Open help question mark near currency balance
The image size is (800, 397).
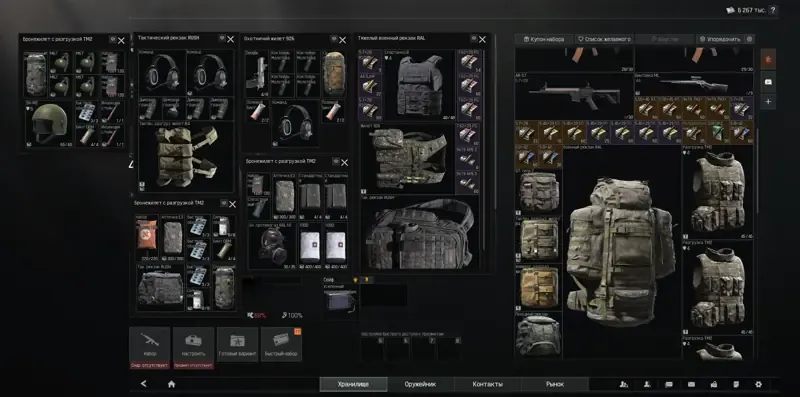[x=773, y=10]
